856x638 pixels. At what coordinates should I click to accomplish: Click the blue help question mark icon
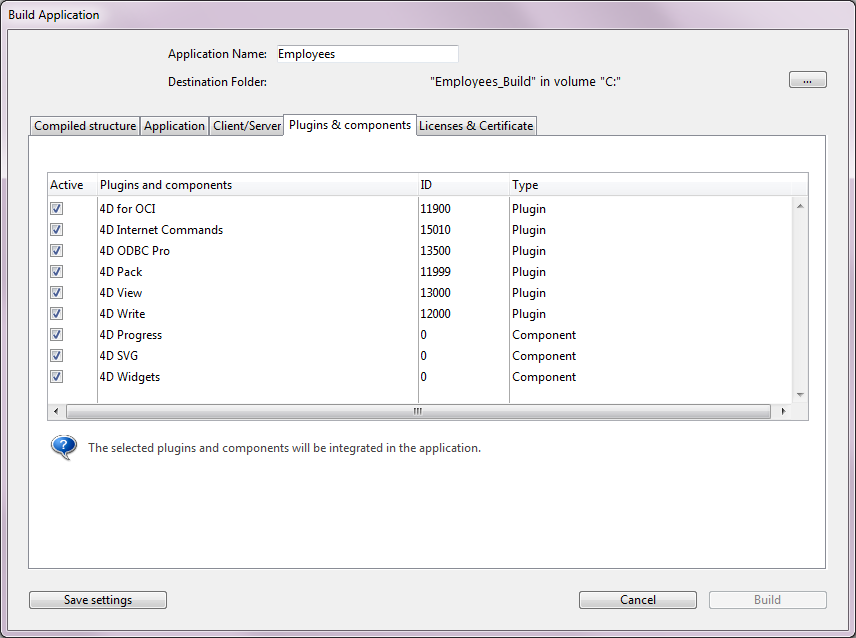click(x=64, y=447)
